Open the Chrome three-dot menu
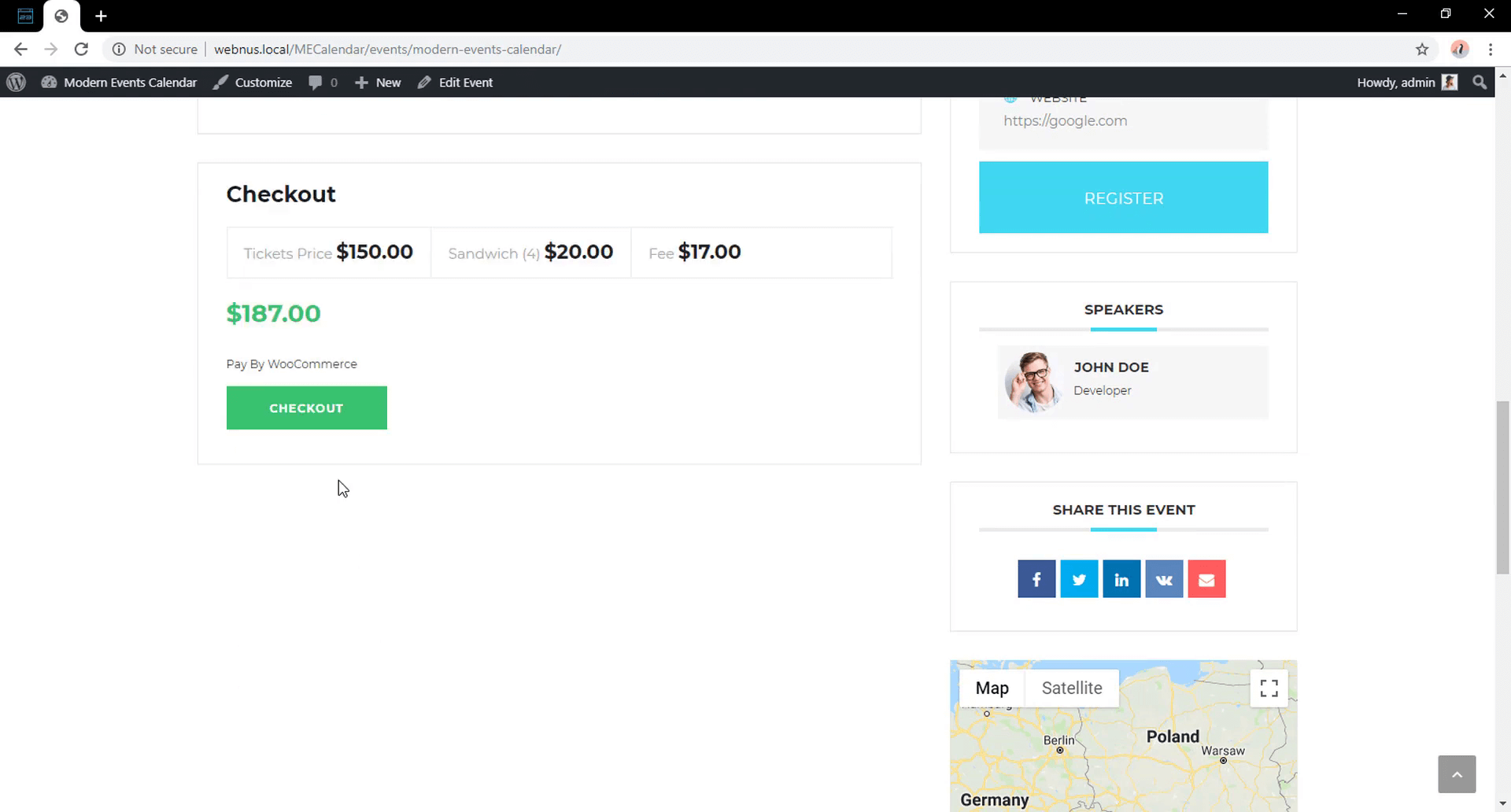The height and width of the screenshot is (812, 1511). (x=1491, y=49)
